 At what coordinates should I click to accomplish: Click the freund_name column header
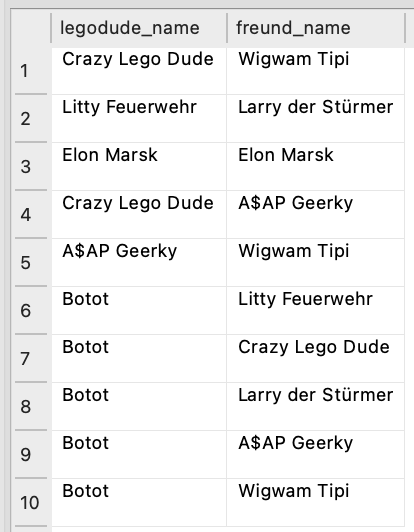316,28
